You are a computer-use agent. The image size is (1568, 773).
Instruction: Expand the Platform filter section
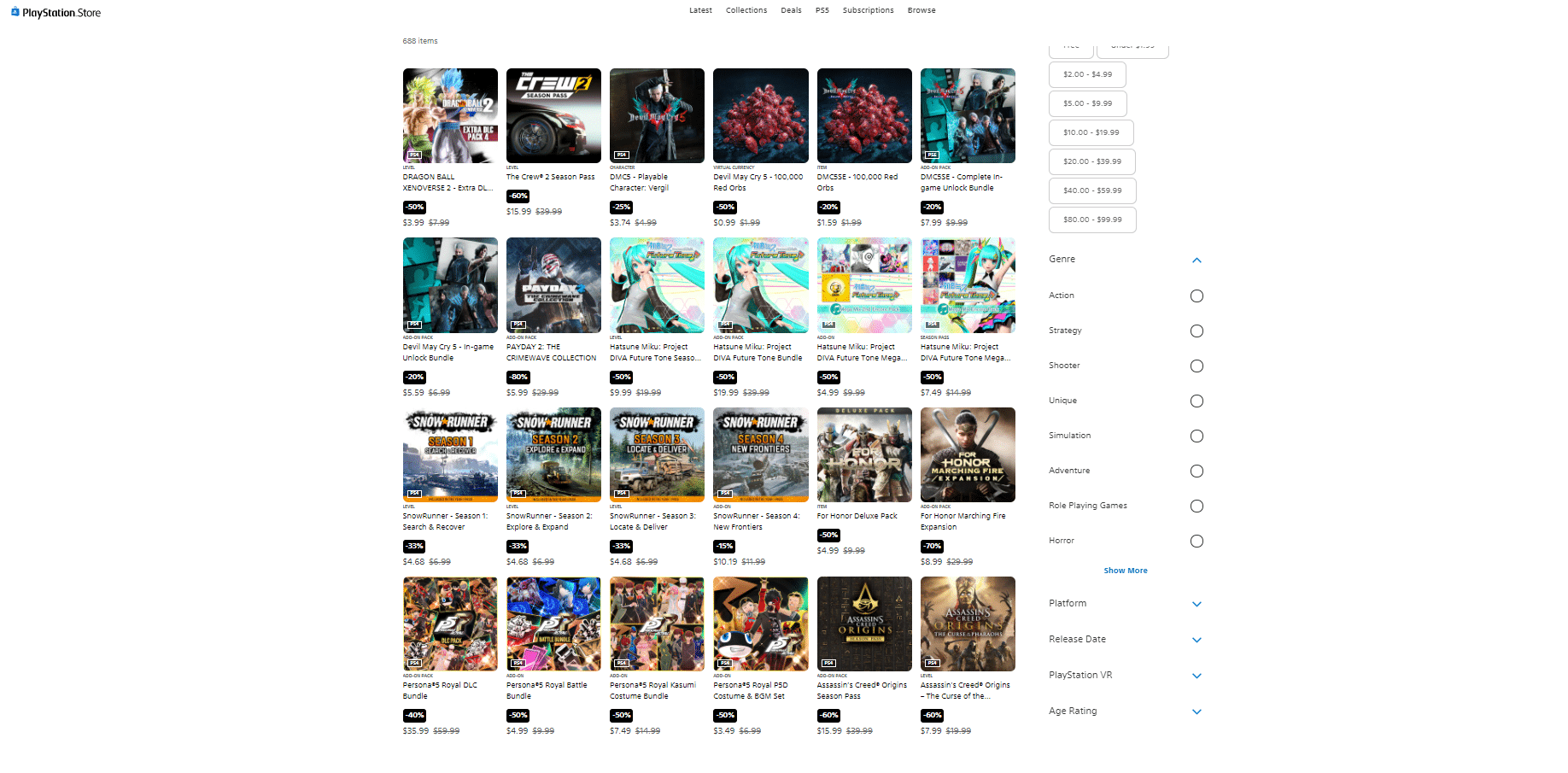pos(1196,604)
